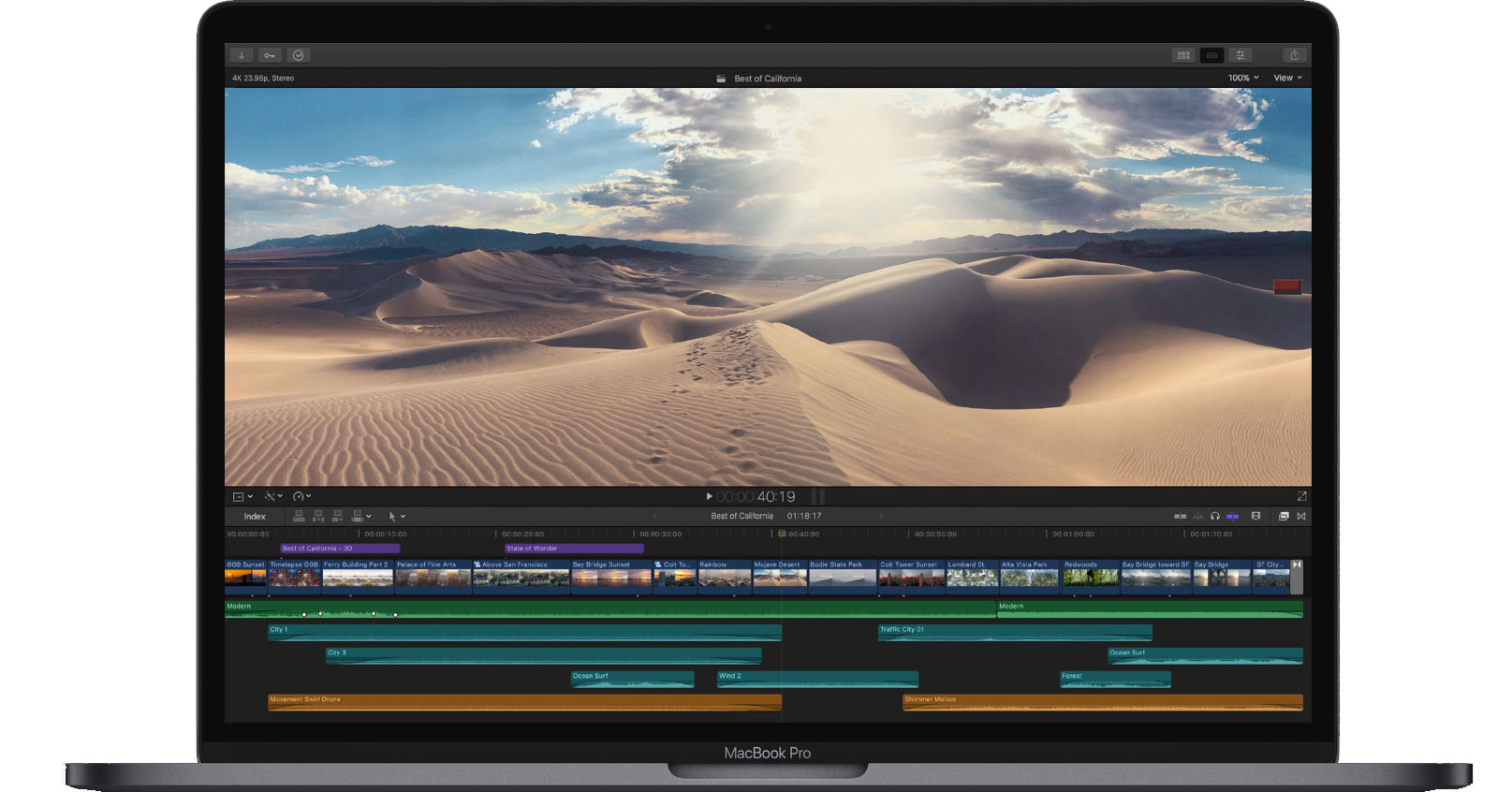Open the Transitions browser bowtie icon
The height and width of the screenshot is (792, 1512).
[1301, 516]
